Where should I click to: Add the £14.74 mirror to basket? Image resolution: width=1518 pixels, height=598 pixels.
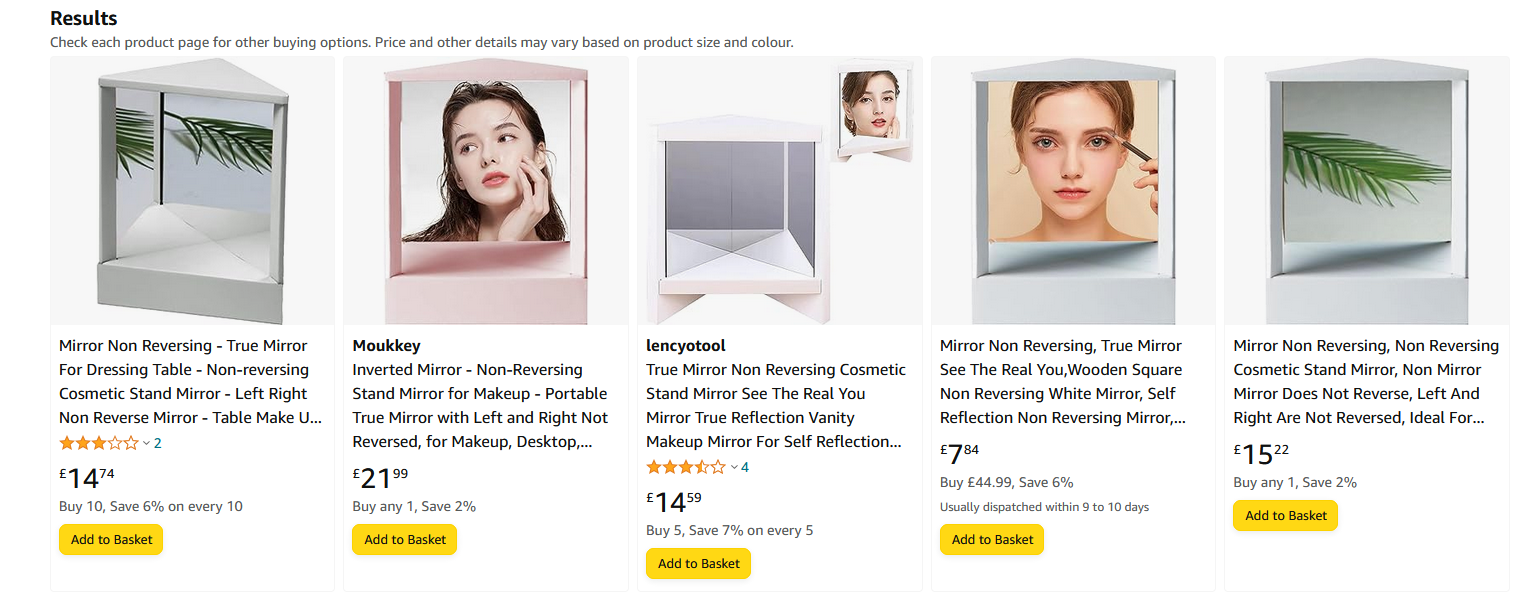(x=111, y=540)
